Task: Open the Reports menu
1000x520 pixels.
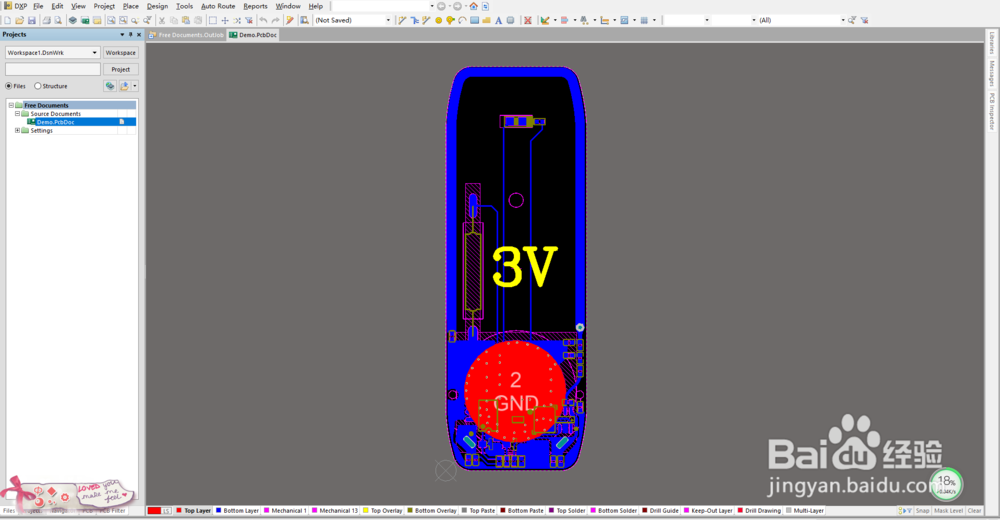Action: [x=255, y=6]
